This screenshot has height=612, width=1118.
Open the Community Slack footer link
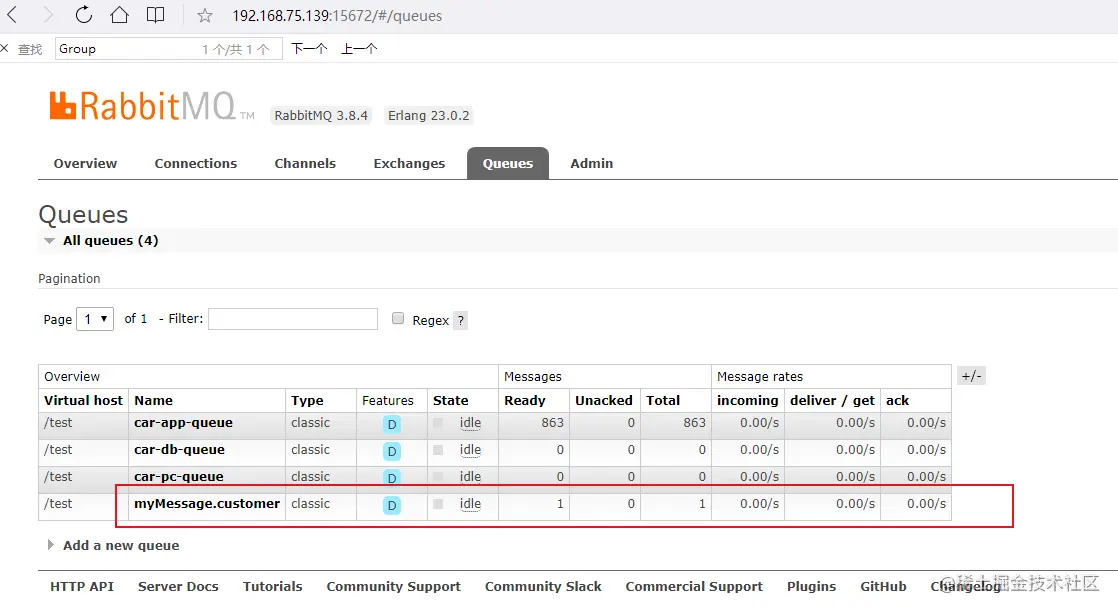tap(543, 586)
